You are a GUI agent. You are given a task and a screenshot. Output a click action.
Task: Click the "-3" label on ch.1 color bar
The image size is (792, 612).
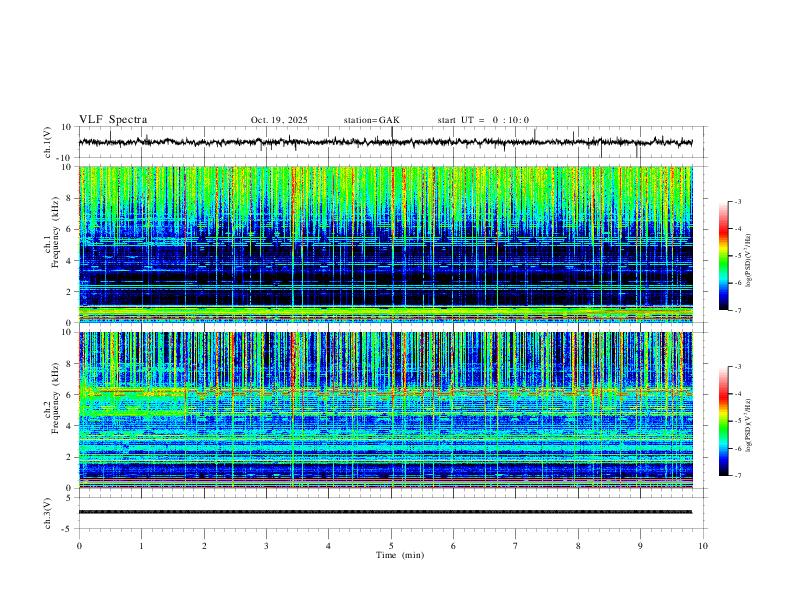[738, 201]
